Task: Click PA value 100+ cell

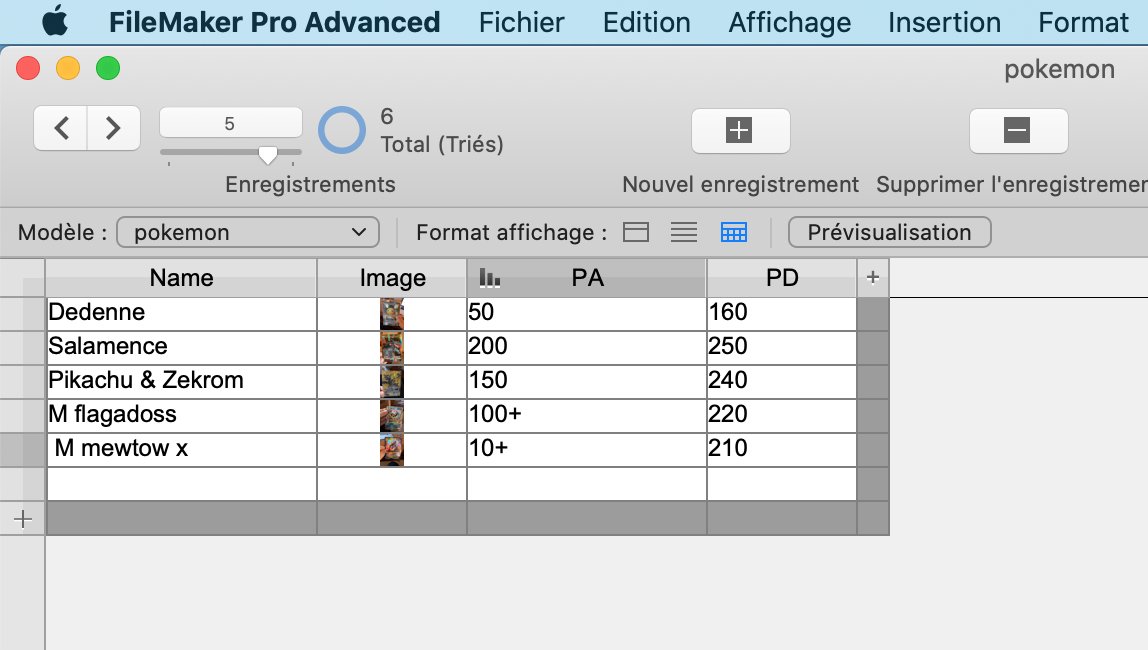Action: (x=586, y=416)
